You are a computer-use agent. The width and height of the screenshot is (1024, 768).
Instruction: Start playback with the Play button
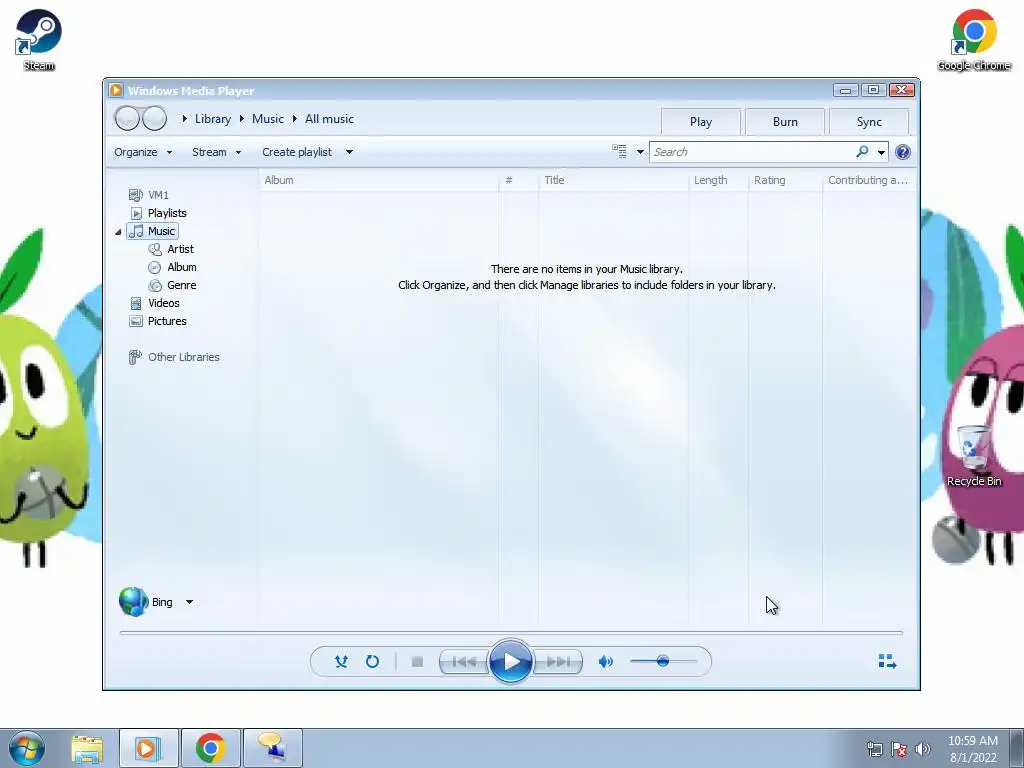pyautogui.click(x=511, y=662)
